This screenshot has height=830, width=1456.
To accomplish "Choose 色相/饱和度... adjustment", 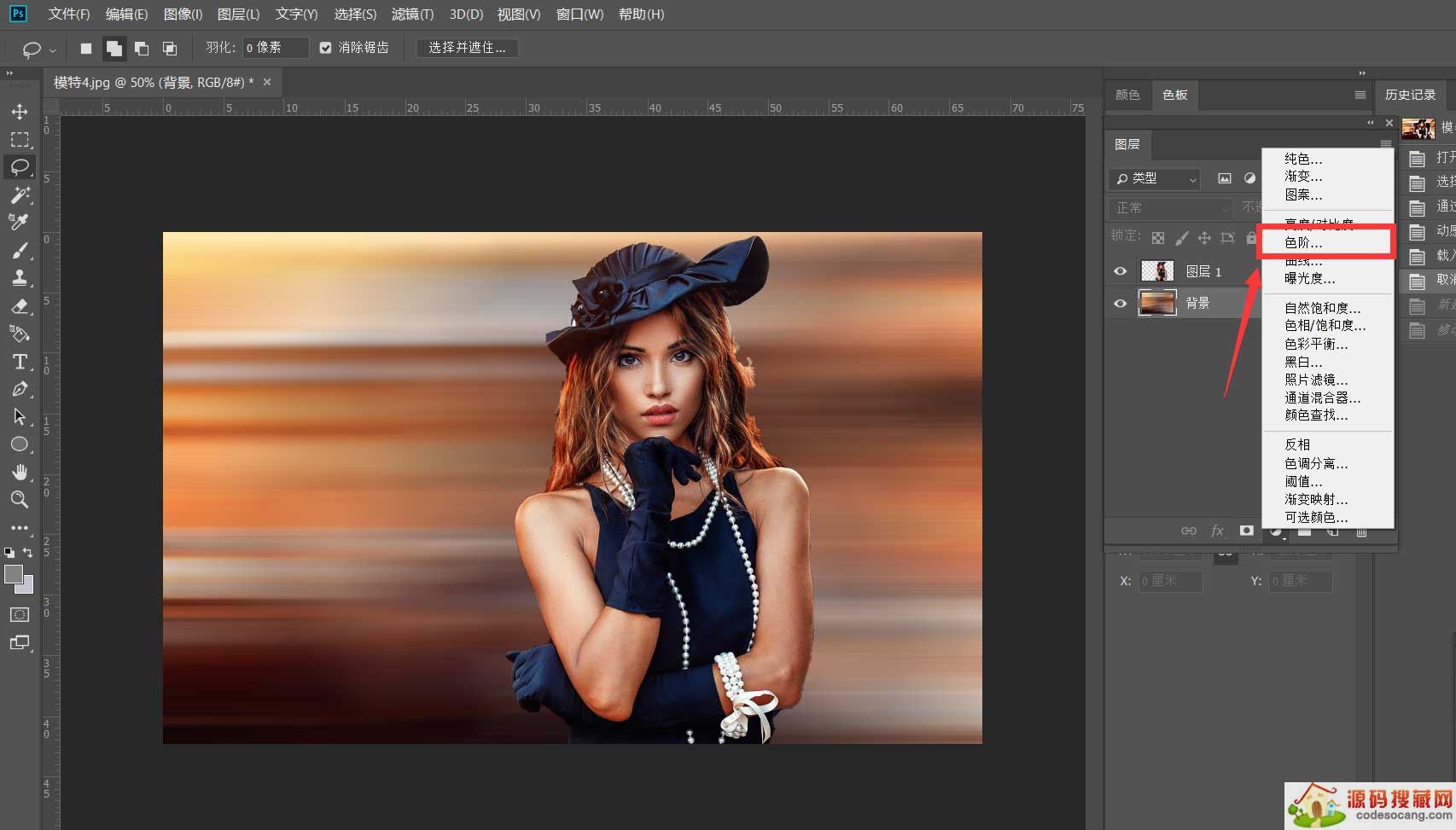I will pyautogui.click(x=1327, y=325).
